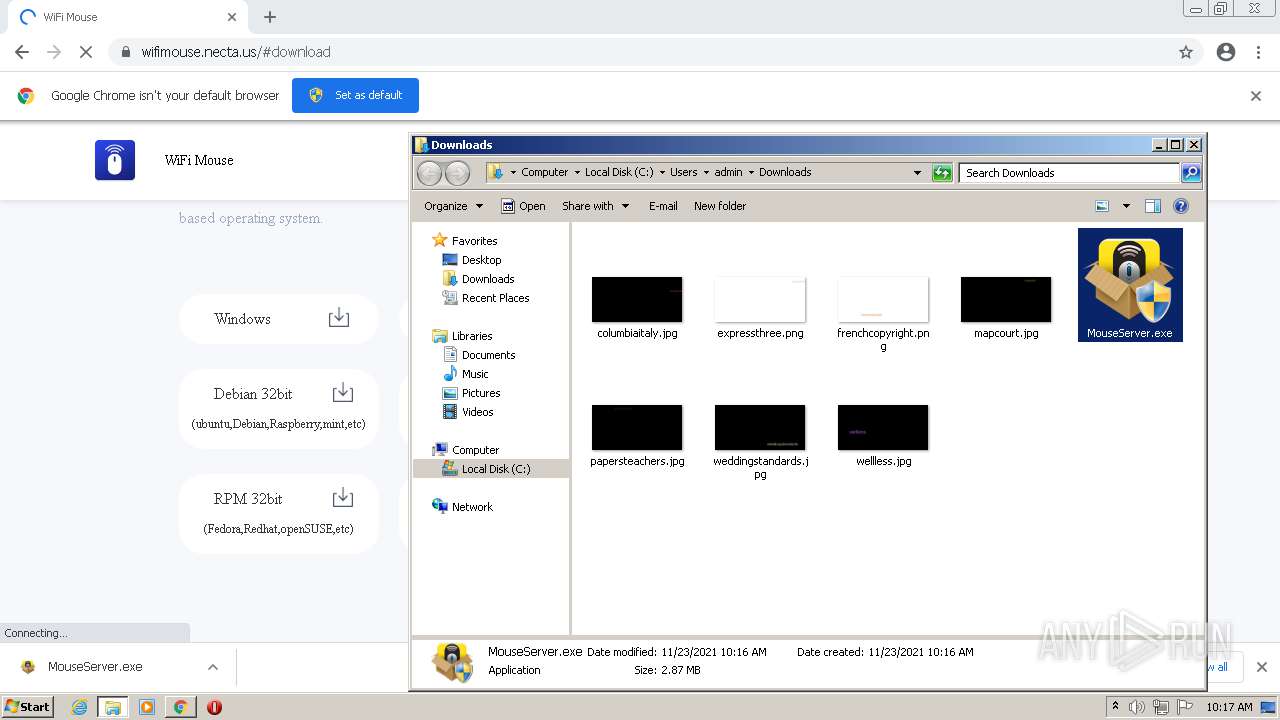Screen dimensions: 1280x720
Task: Select Music library
Action: pyautogui.click(x=475, y=374)
